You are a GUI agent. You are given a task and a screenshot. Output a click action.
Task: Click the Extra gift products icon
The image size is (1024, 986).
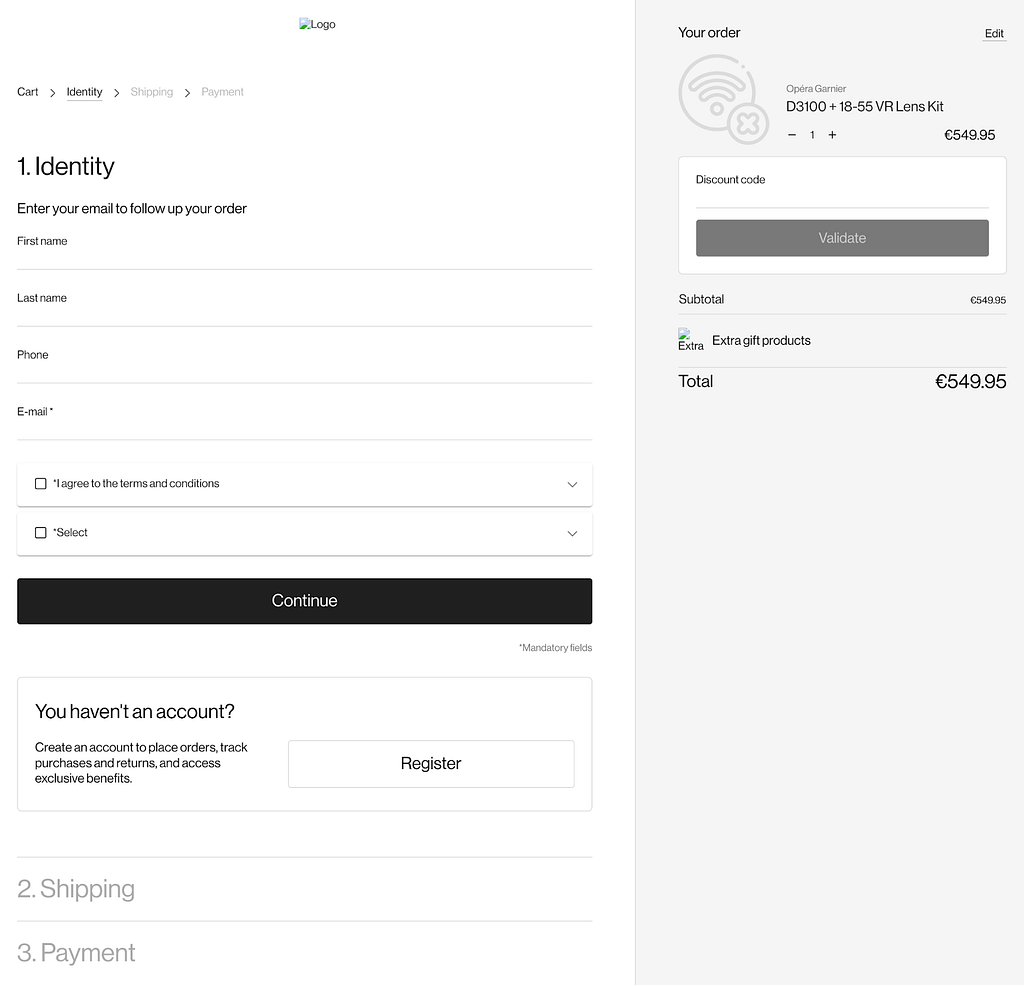690,340
